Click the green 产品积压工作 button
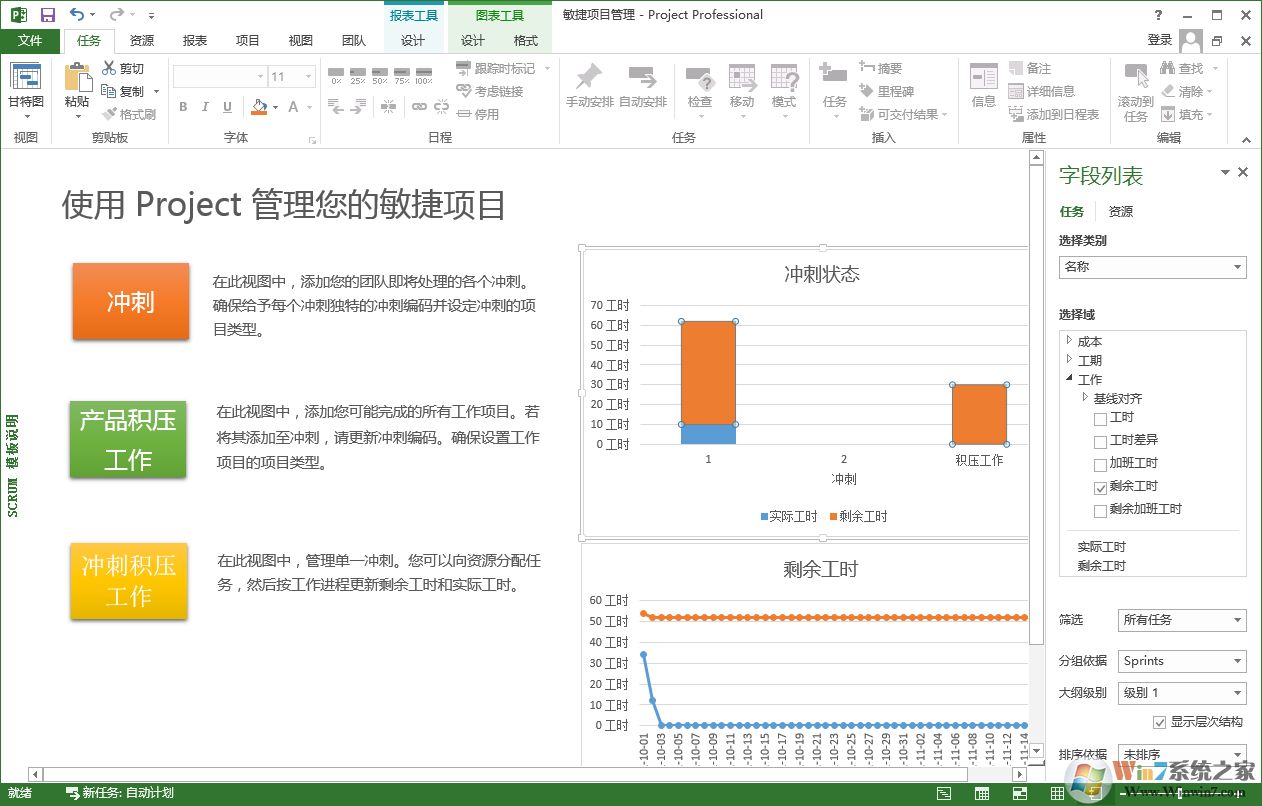Viewport: 1262px width, 806px height. point(128,440)
